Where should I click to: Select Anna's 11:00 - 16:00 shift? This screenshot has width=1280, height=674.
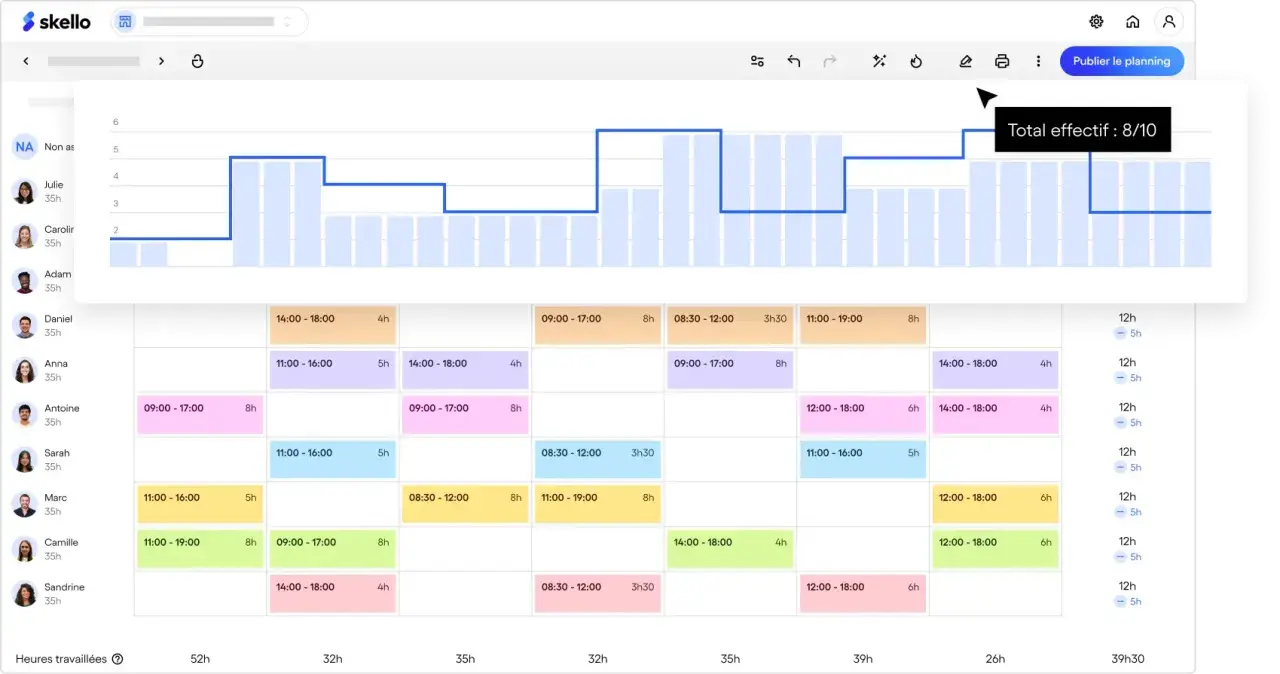click(333, 370)
